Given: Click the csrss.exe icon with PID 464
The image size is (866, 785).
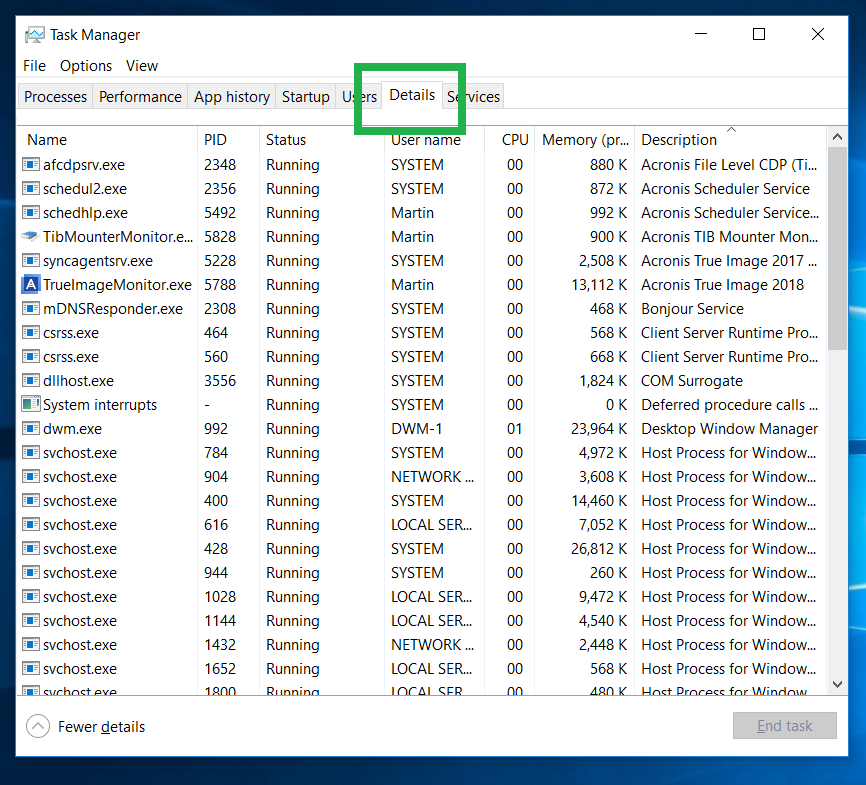Looking at the screenshot, I should (x=30, y=333).
